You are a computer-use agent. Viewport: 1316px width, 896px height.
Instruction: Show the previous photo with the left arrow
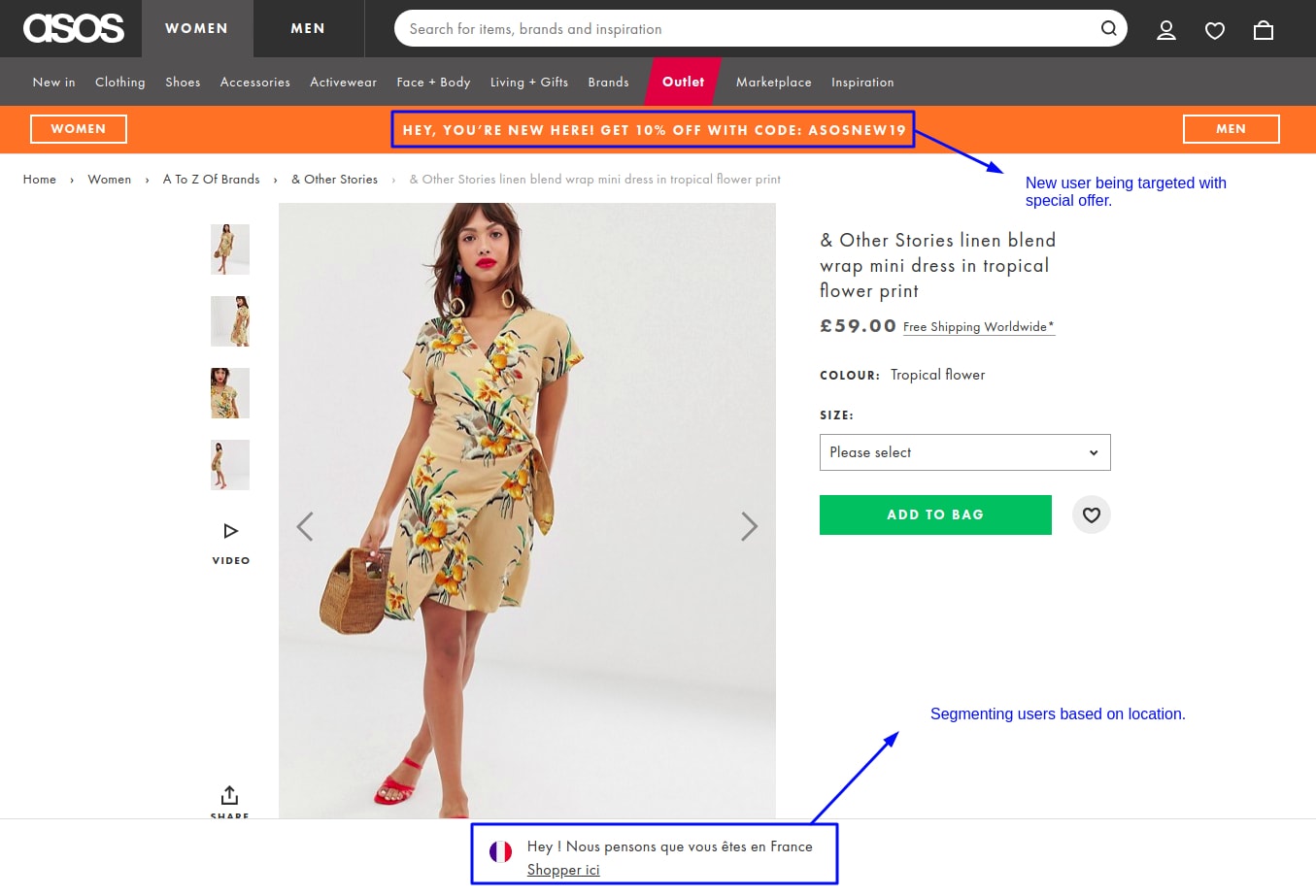(x=305, y=525)
